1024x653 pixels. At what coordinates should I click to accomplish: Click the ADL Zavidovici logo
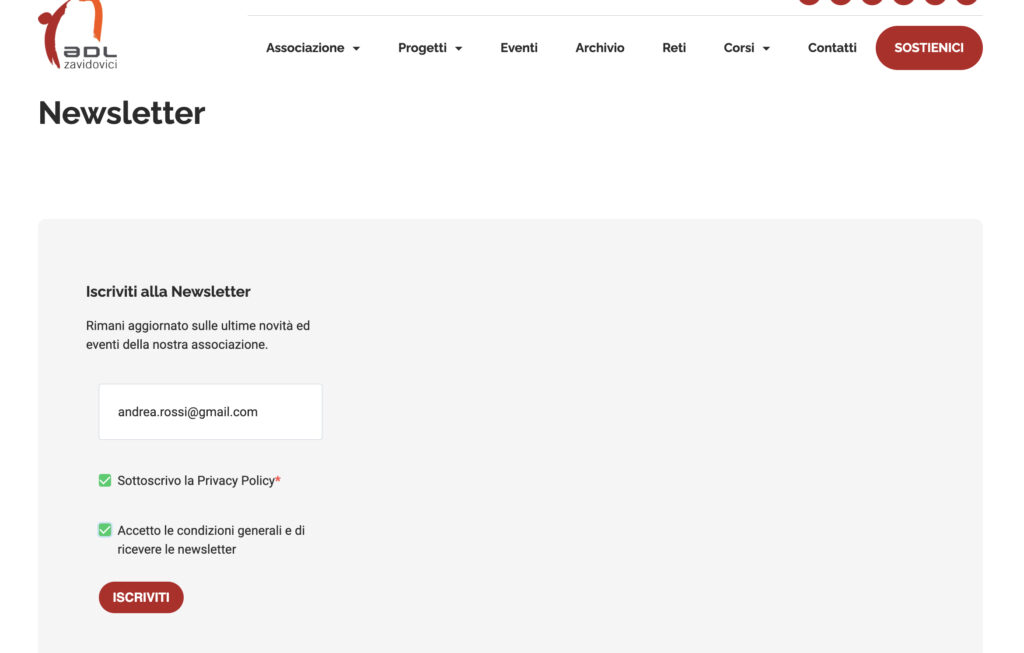(78, 36)
